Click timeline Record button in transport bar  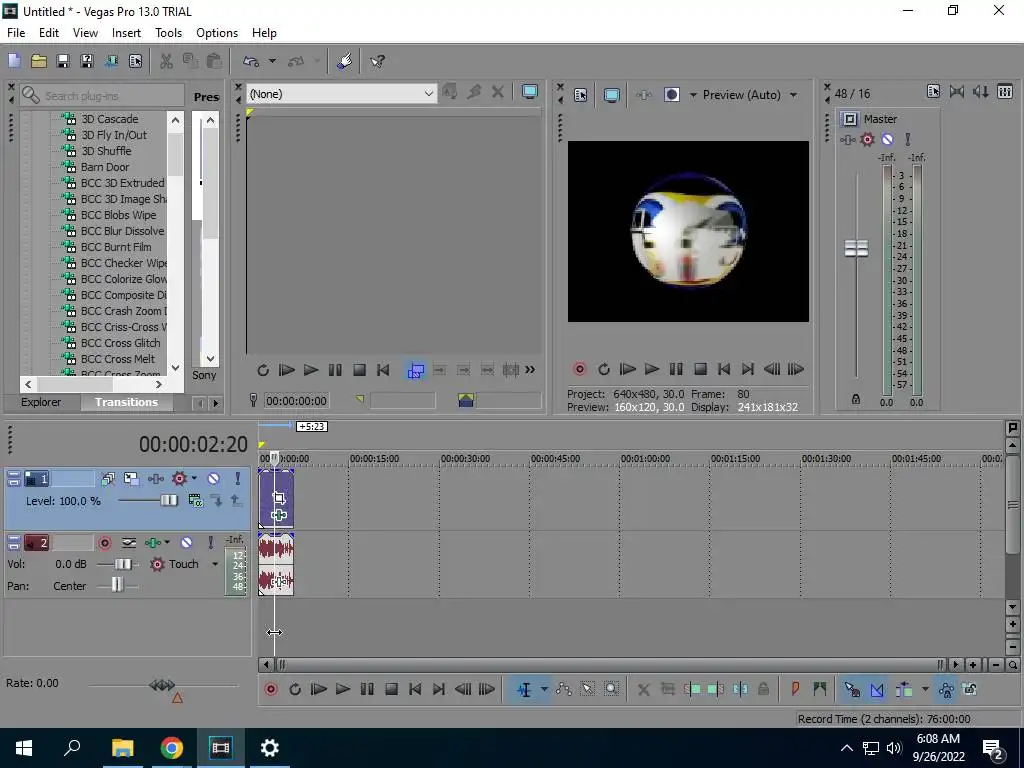pos(270,689)
